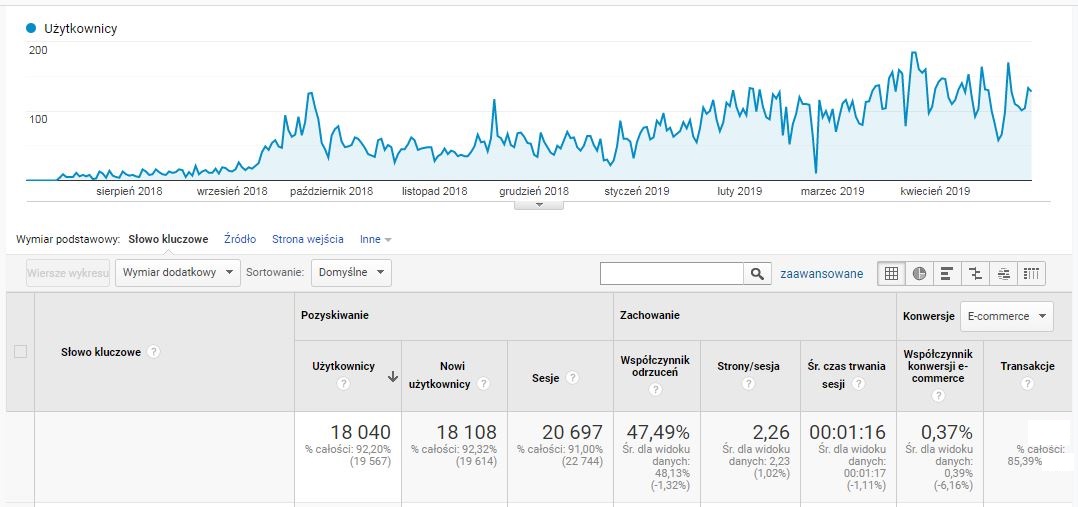
Task: Click the 20 697 sessions total value
Action: (572, 432)
